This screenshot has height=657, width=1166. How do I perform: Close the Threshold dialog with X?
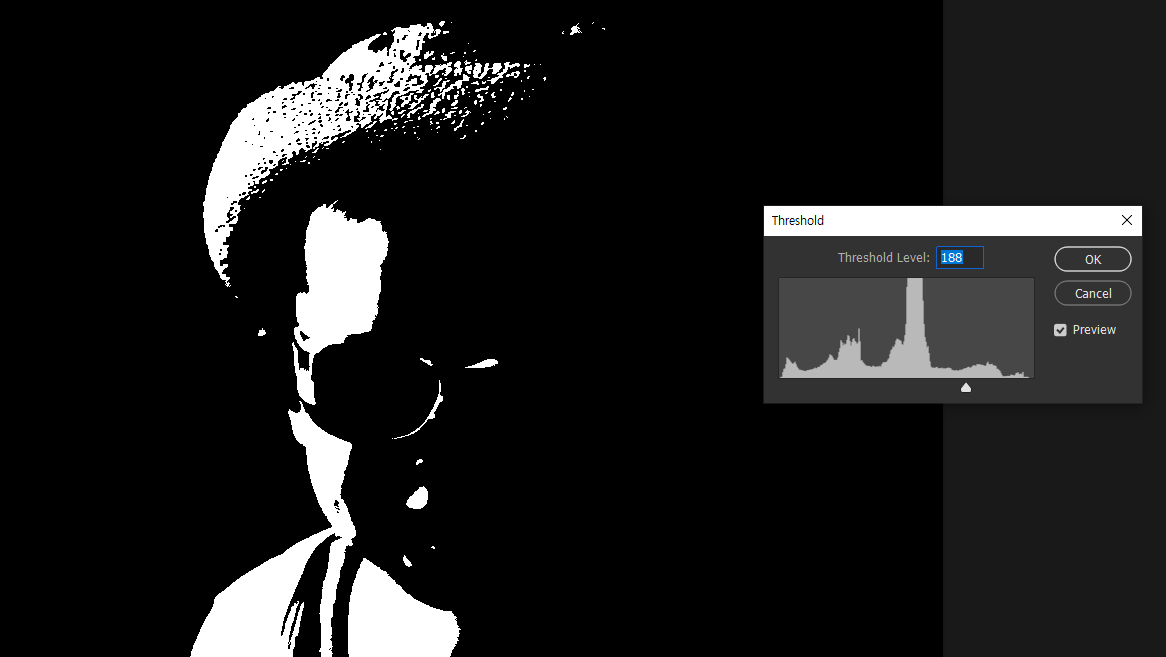[1127, 220]
